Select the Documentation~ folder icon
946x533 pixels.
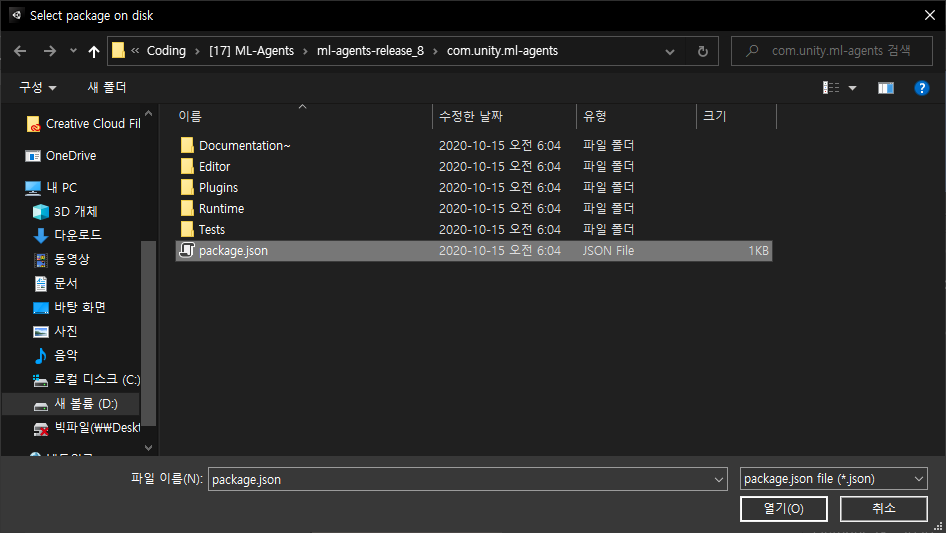tap(187, 145)
